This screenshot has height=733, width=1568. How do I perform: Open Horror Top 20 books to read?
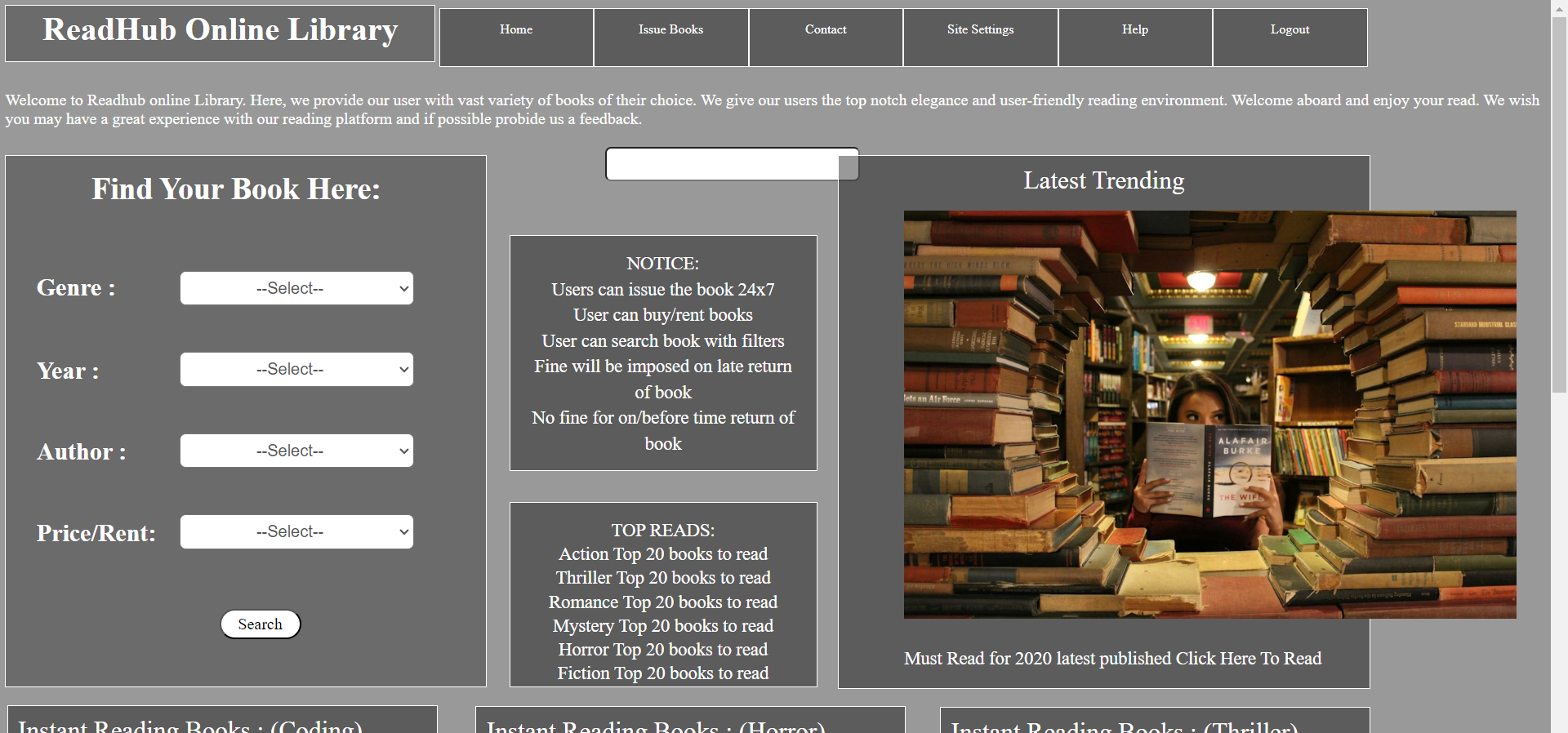point(663,650)
